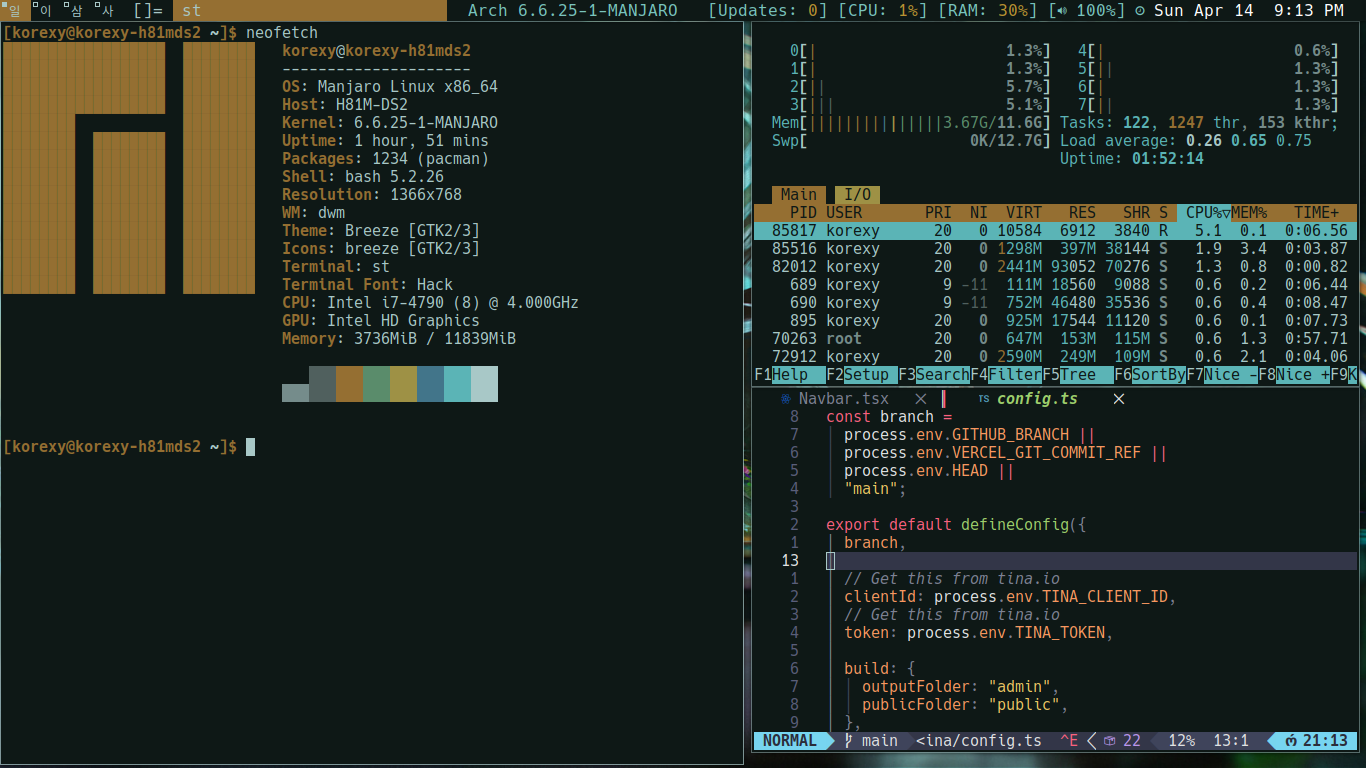The height and width of the screenshot is (768, 1366).
Task: Close the Navbar.tsx buffer tab
Action: [922, 399]
